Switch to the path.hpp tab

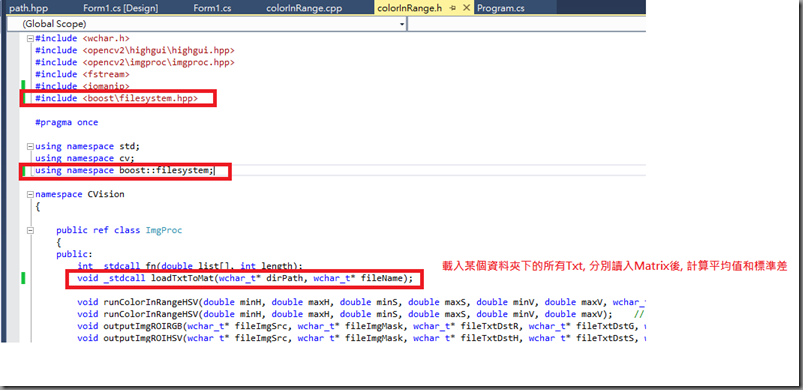(x=29, y=8)
